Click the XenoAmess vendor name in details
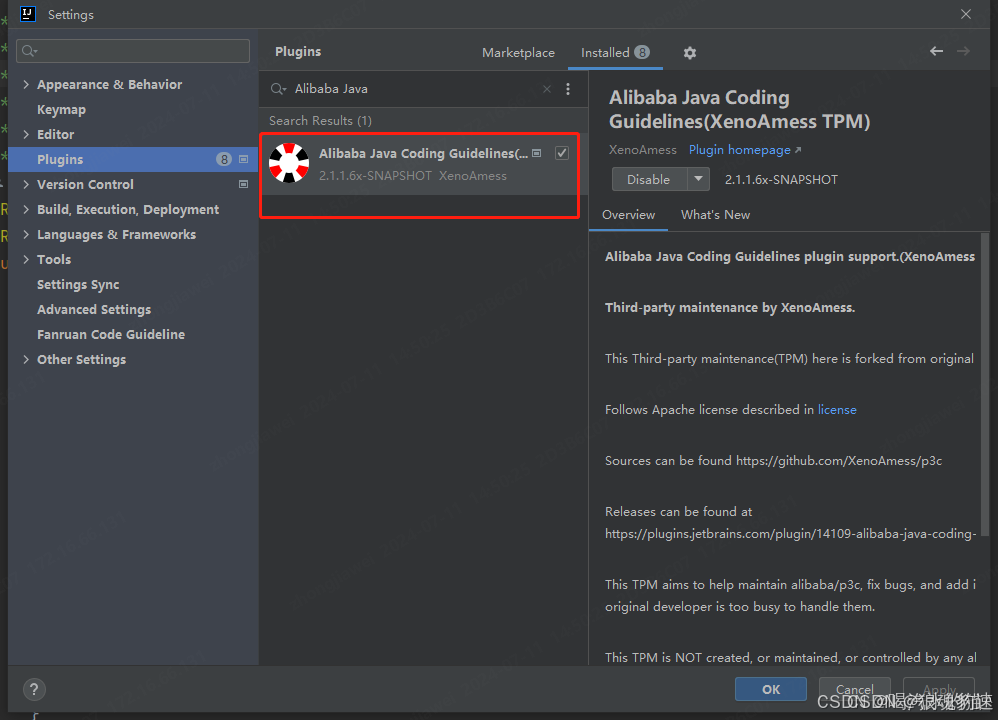Viewport: 998px width, 720px height. coord(642,150)
